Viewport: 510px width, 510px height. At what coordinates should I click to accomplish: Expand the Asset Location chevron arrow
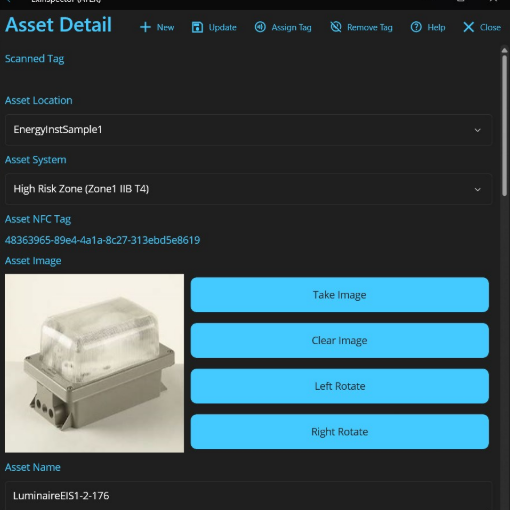[x=477, y=130]
